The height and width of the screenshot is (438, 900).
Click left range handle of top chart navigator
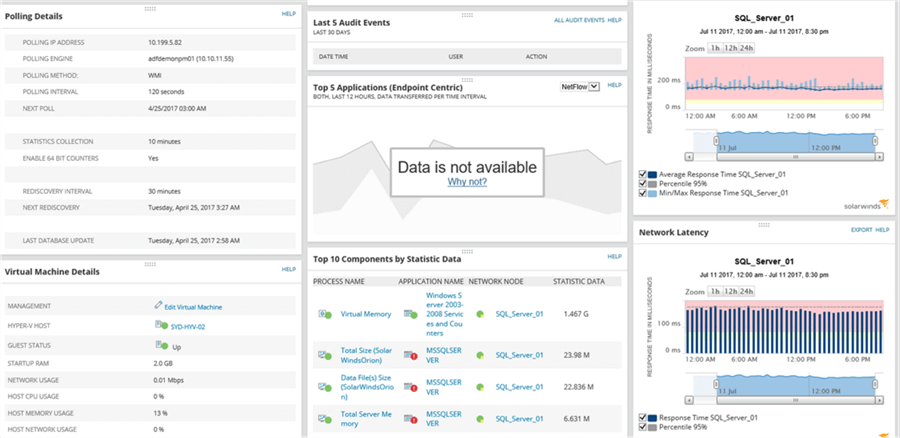coord(716,142)
